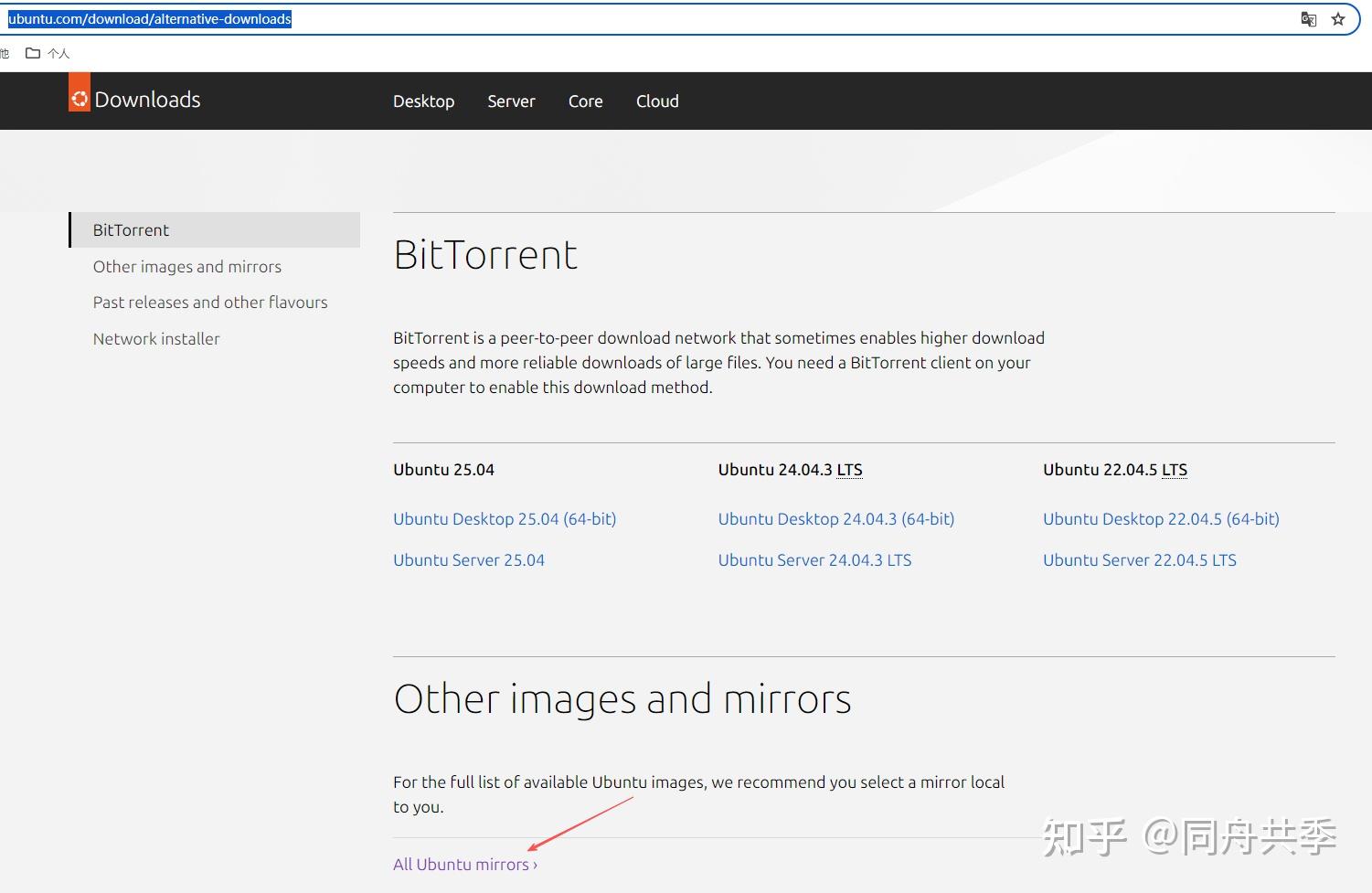The width and height of the screenshot is (1372, 893).
Task: Download Ubuntu Desktop 25.04 (64-bit) torrent
Action: pos(504,518)
